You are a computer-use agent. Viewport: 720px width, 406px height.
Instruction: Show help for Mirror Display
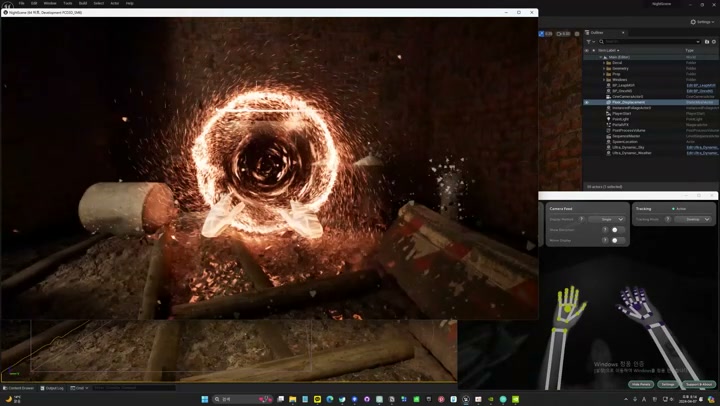click(605, 240)
